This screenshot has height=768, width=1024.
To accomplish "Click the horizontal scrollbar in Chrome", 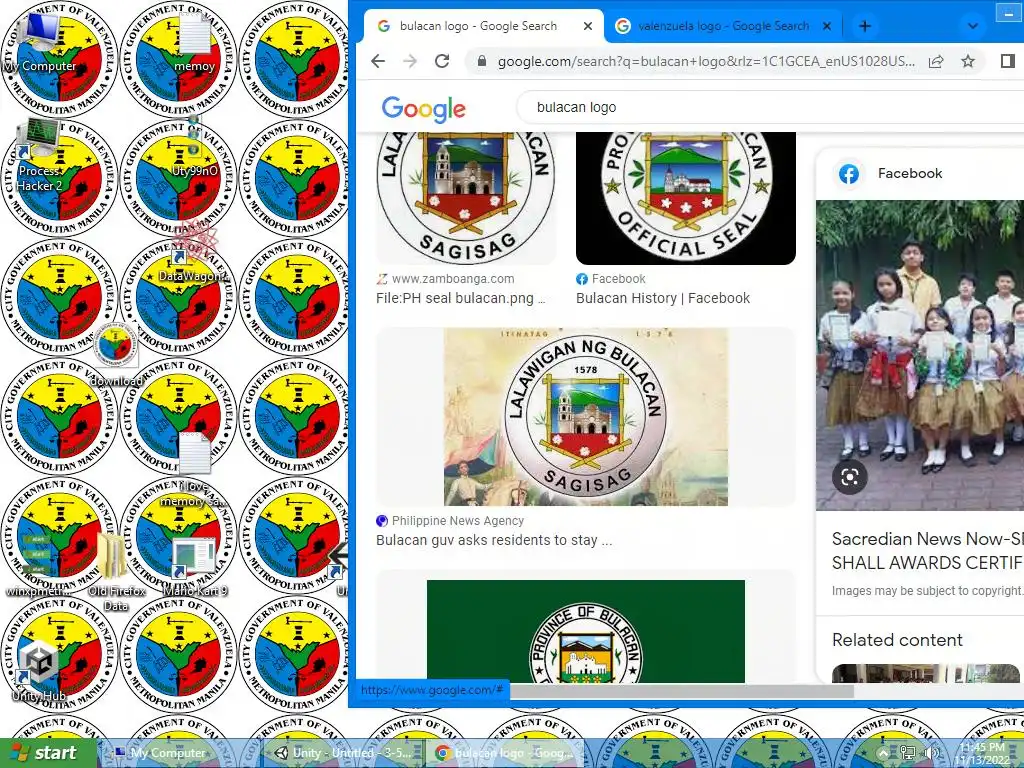I will [682, 691].
